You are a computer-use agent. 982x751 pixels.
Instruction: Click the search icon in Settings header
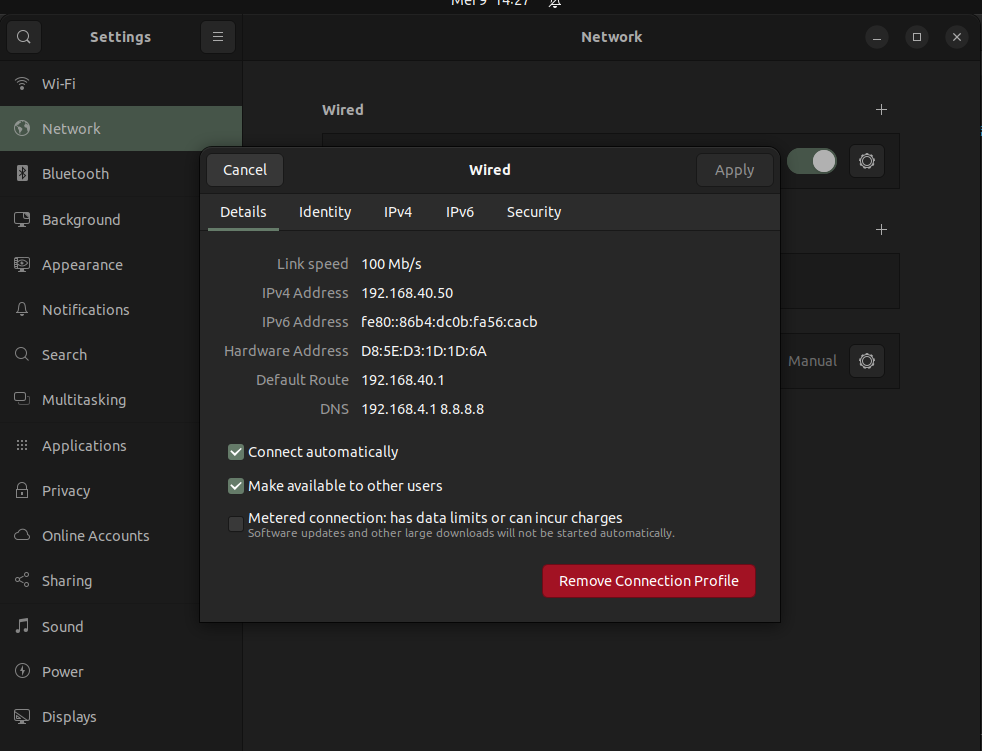pos(24,37)
